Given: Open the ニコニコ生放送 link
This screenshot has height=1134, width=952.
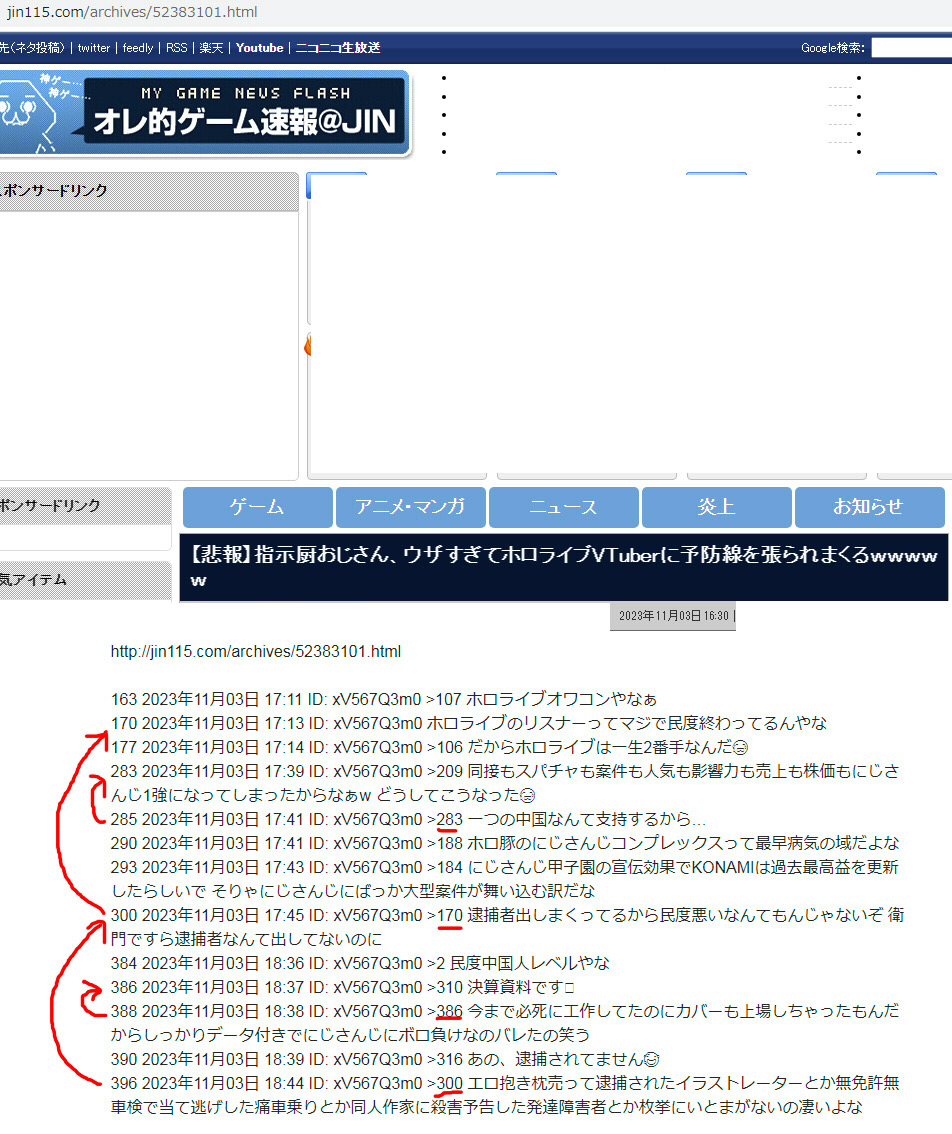Looking at the screenshot, I should [338, 48].
